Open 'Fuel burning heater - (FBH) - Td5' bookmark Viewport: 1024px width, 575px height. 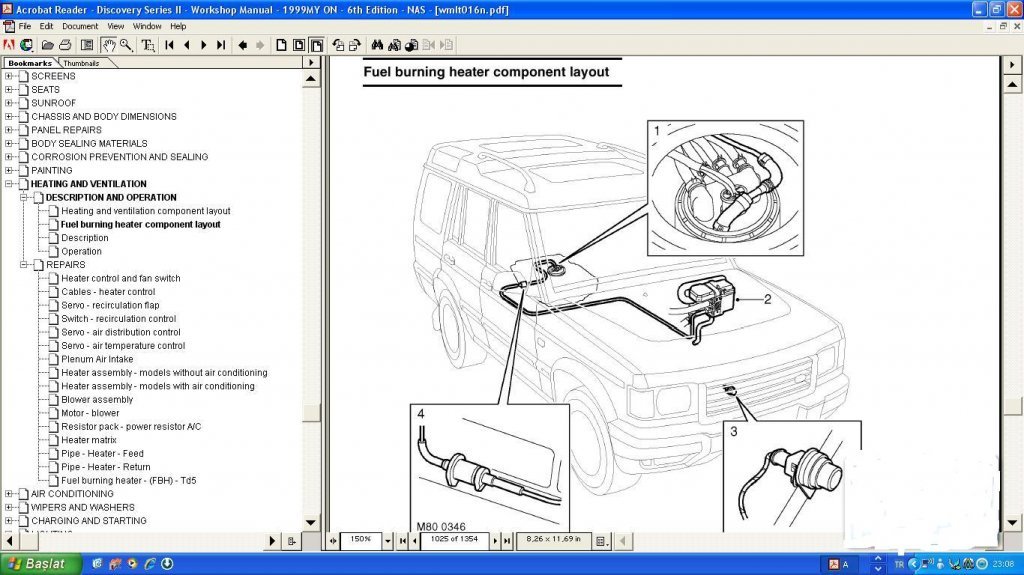[x=129, y=480]
